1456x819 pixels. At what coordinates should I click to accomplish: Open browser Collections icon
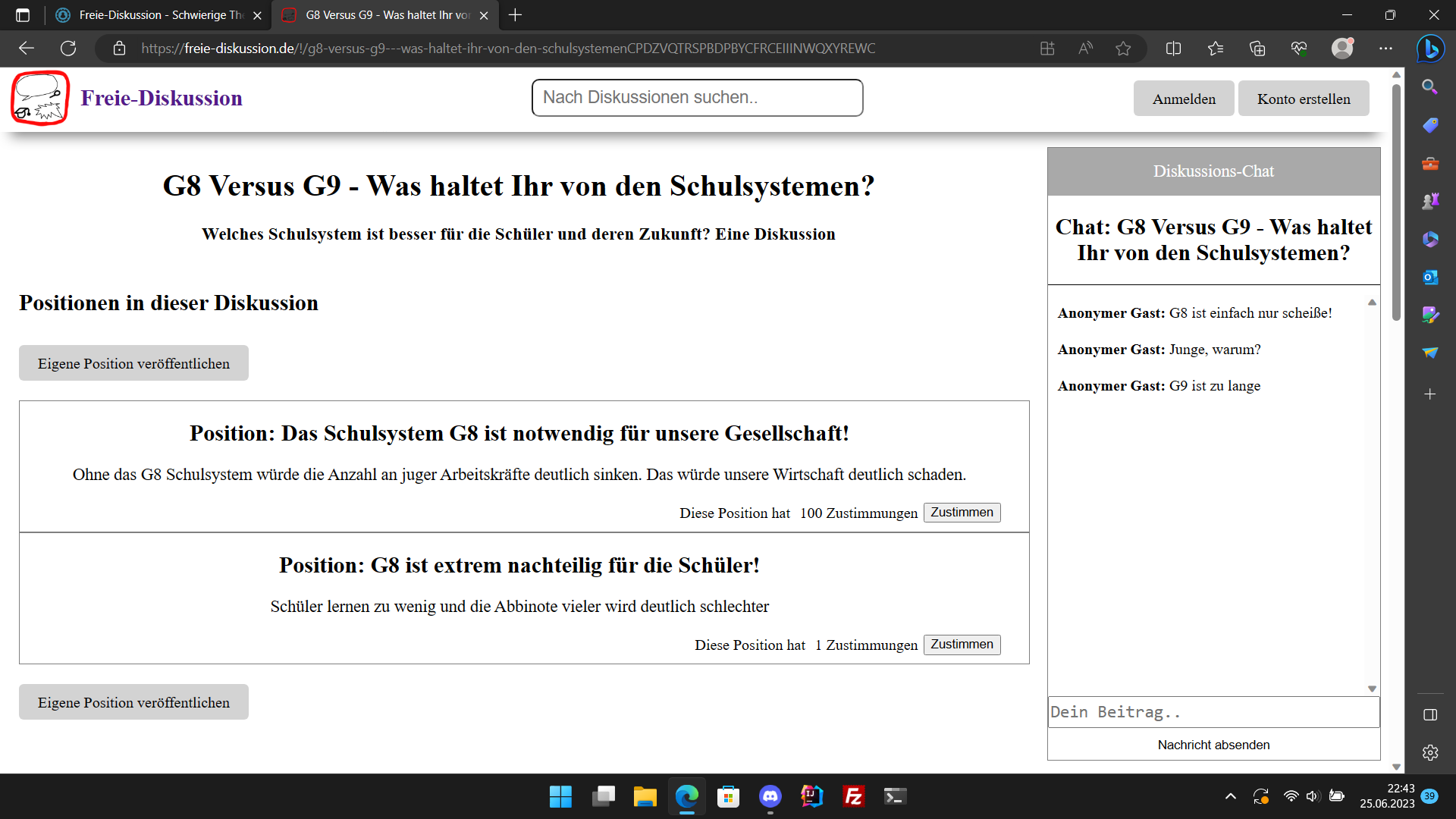(x=1257, y=49)
